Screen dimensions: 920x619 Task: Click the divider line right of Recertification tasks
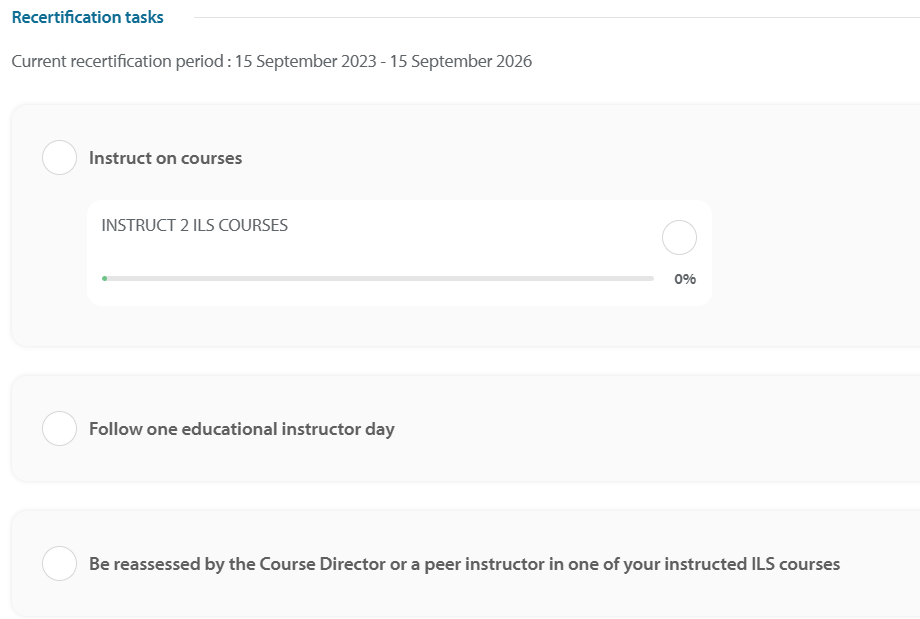550,17
